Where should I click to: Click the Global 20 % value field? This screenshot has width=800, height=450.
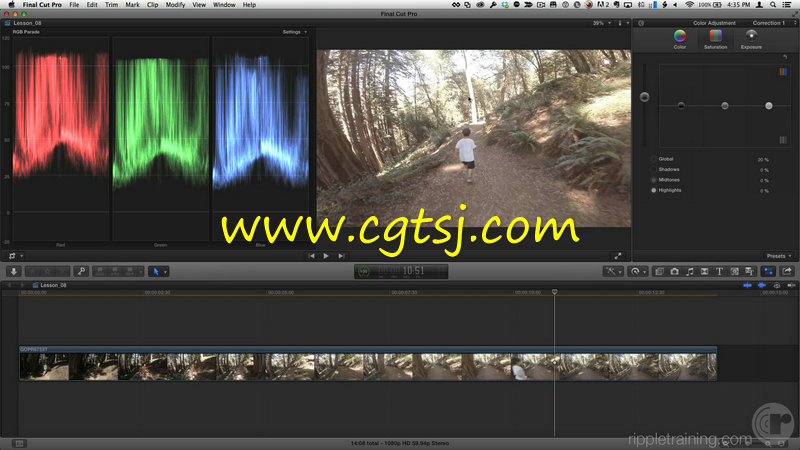coord(763,160)
